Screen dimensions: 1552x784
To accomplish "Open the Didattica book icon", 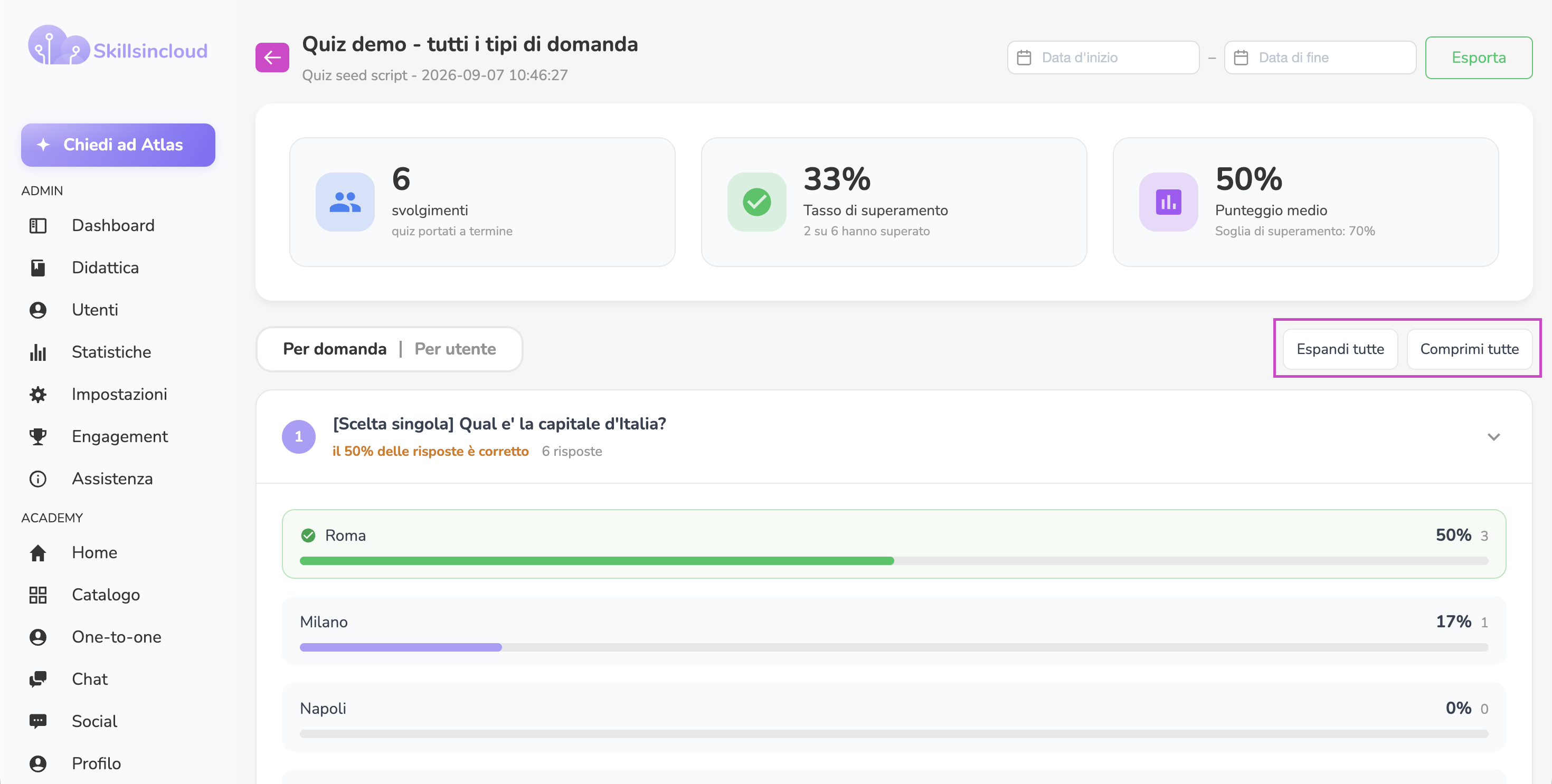I will 38,267.
